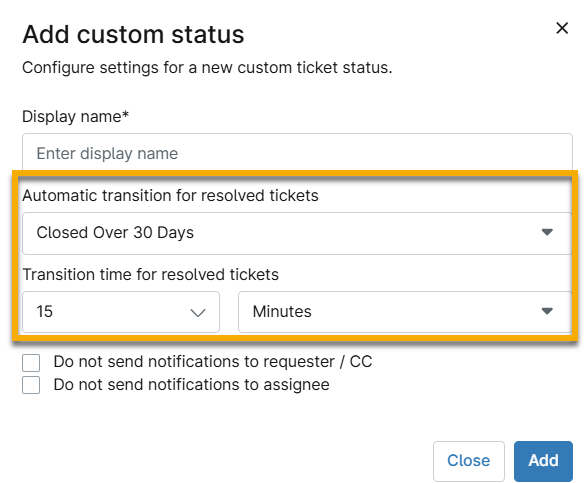Click the Automatic transition for resolved tickets label
The width and height of the screenshot is (585, 483).
click(171, 195)
